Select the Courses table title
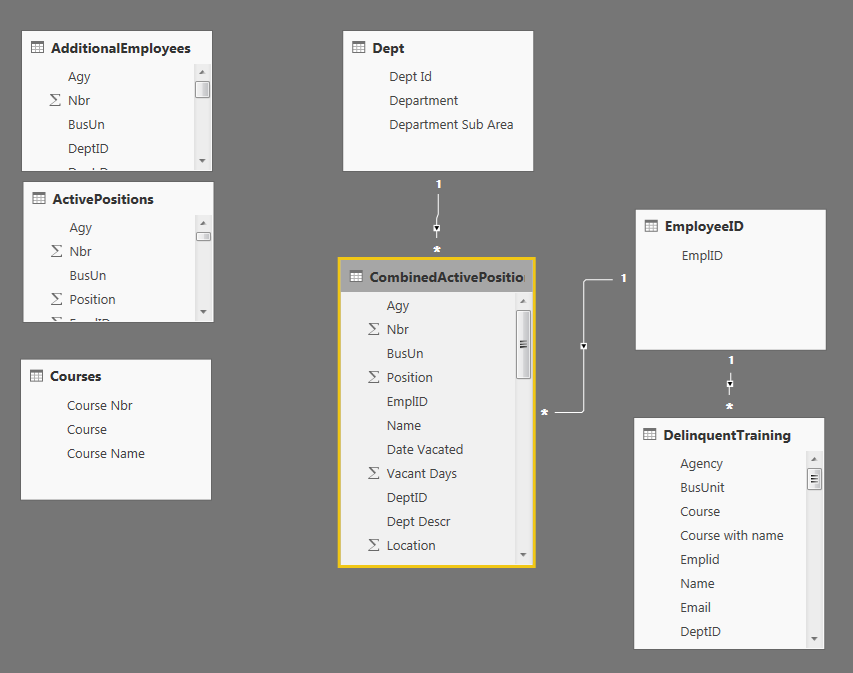853x673 pixels. click(x=76, y=376)
